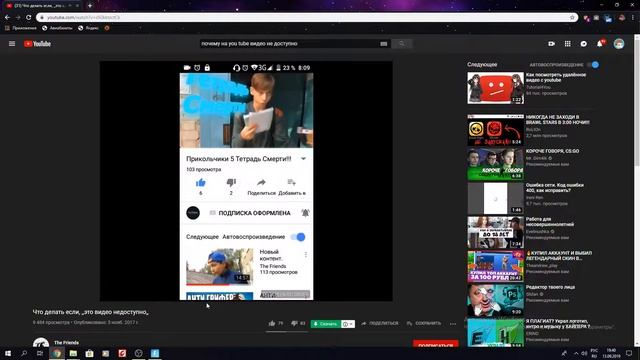Image resolution: width=640 pixels, height=360 pixels.
Task: Click the video title 'Что делать если...'
Action: pos(91,312)
